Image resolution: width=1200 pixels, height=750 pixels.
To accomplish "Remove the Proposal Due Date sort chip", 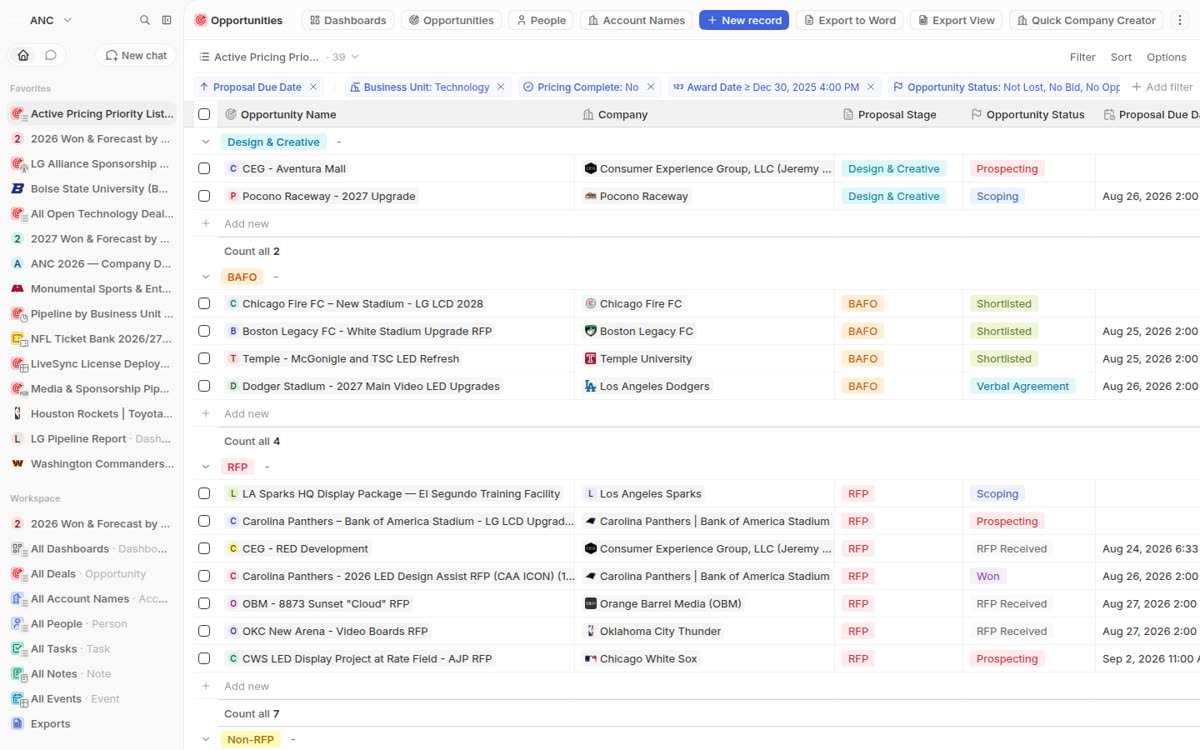I will [313, 87].
